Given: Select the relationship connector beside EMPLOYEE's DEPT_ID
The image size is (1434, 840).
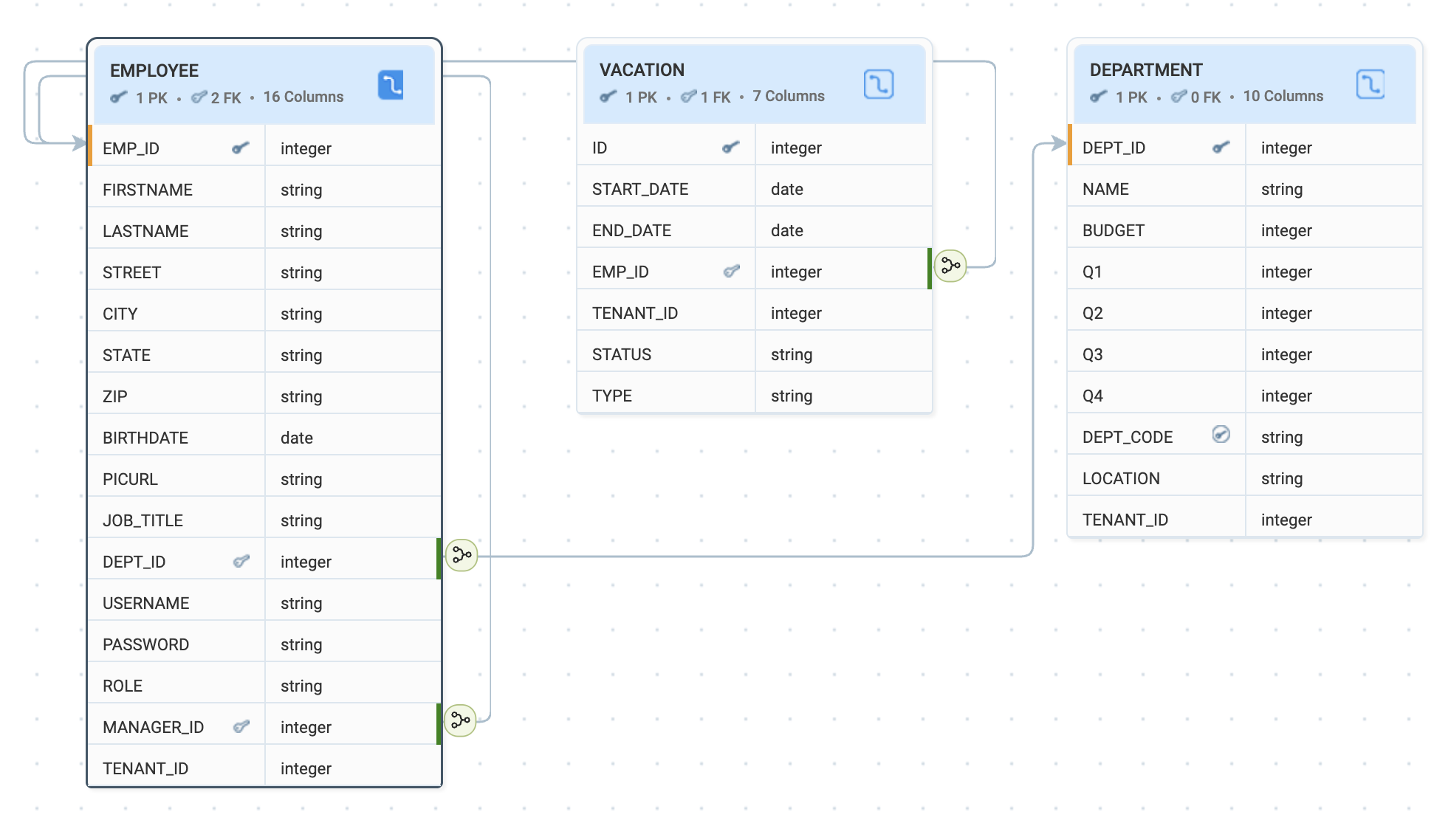Looking at the screenshot, I should (461, 556).
